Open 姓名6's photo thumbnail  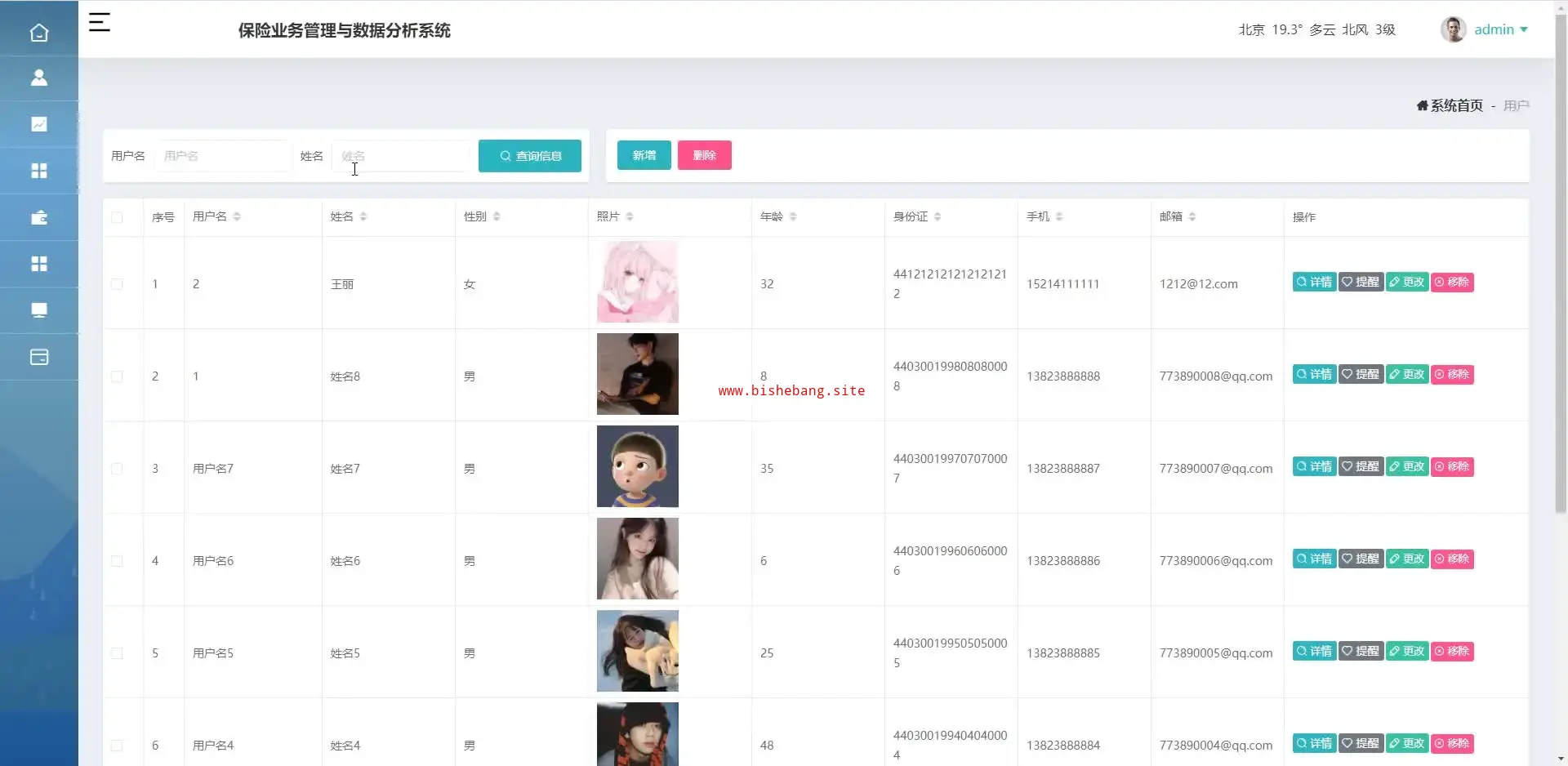tap(638, 559)
